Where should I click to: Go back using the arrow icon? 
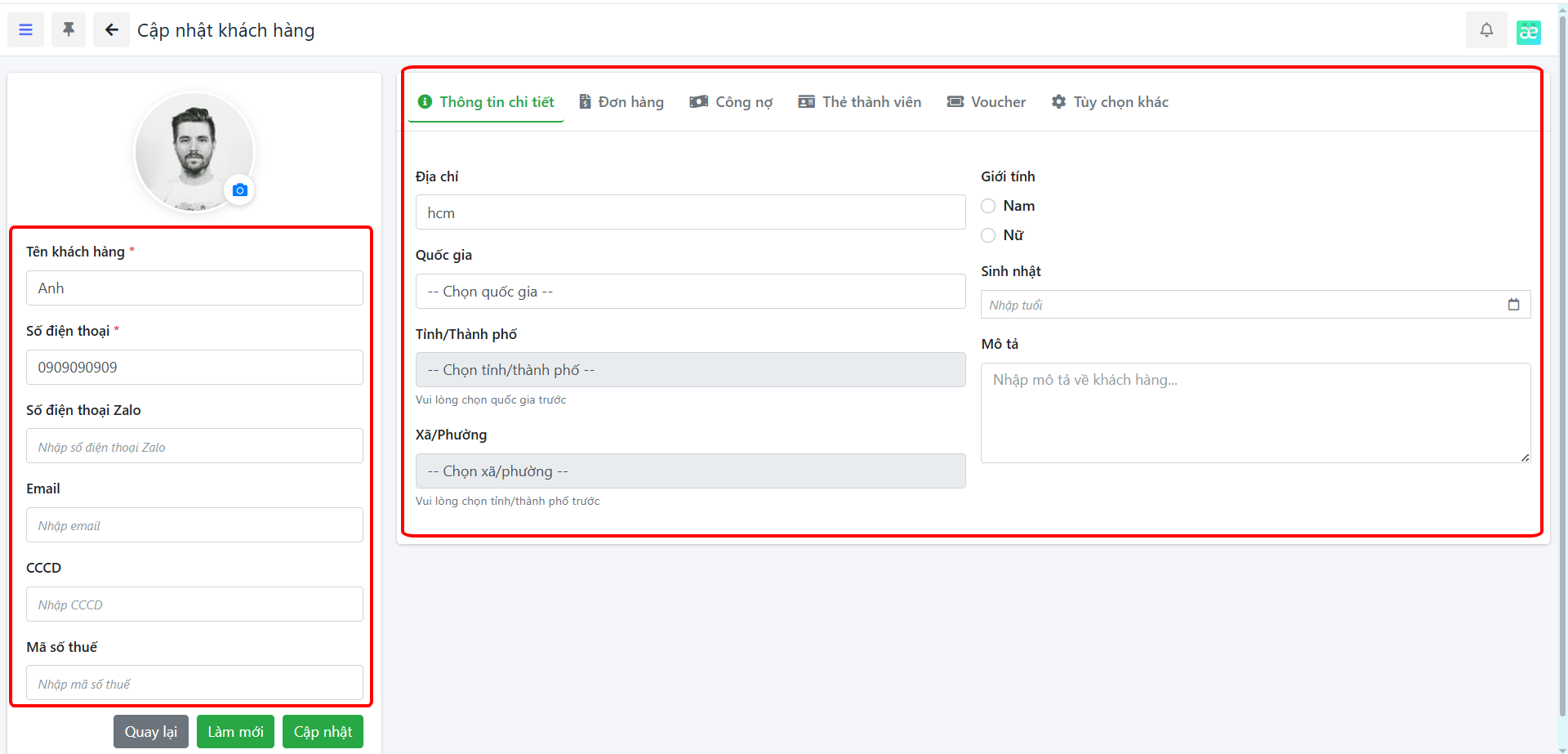(x=111, y=30)
